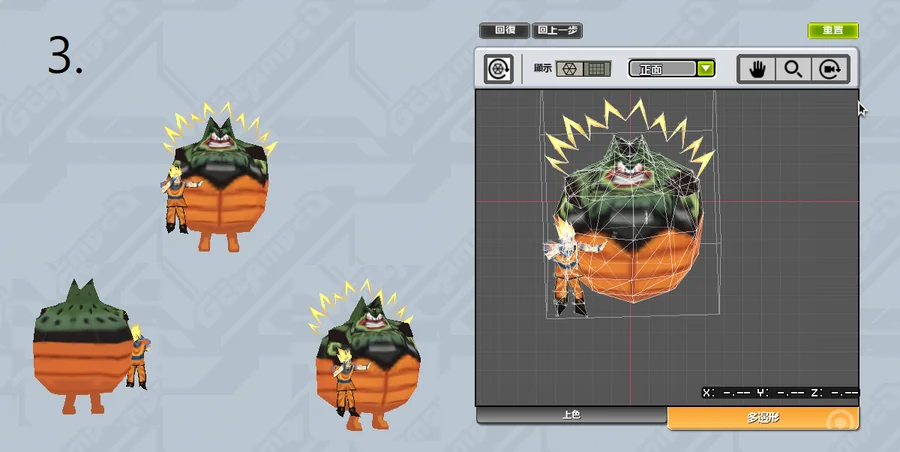Toggle grid display option

click(598, 69)
